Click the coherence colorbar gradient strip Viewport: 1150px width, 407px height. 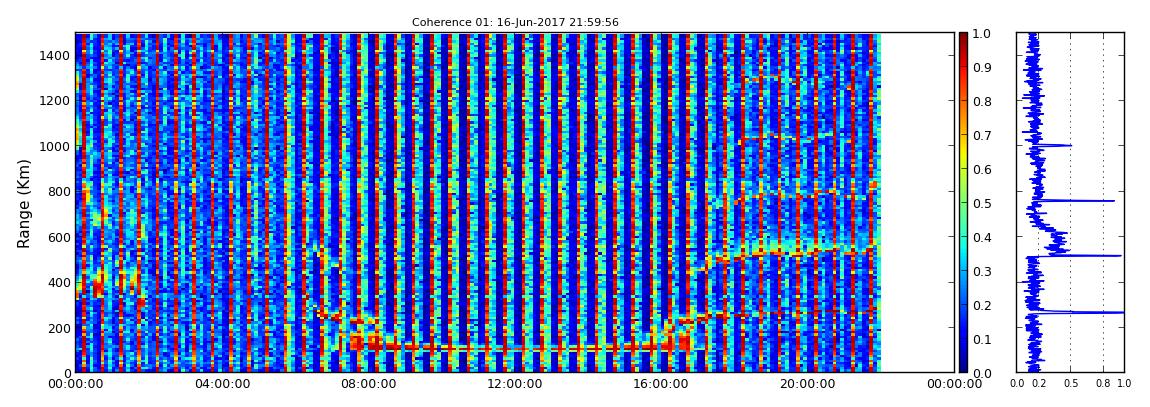coord(962,202)
